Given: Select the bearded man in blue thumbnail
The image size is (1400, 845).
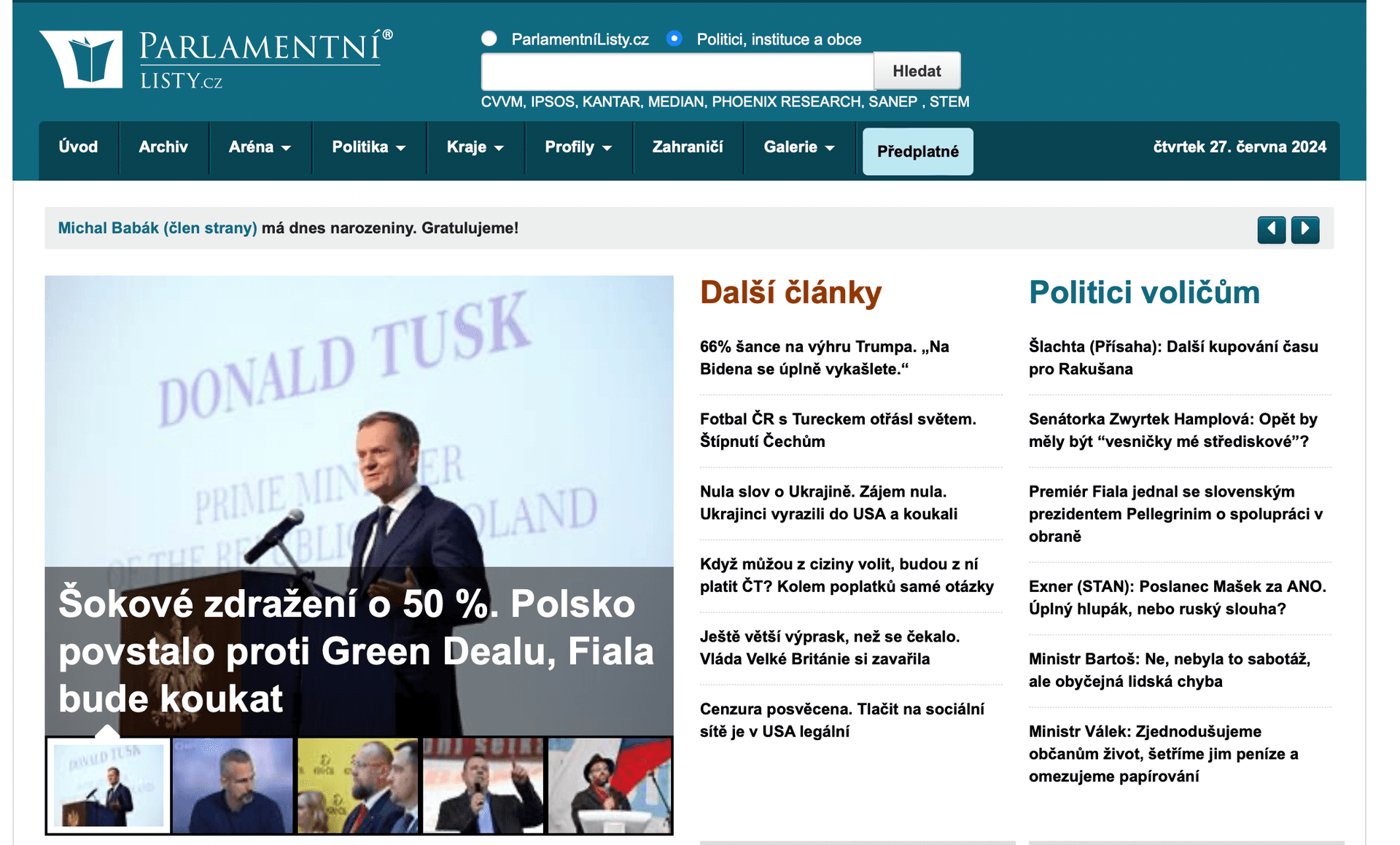Looking at the screenshot, I should (233, 785).
